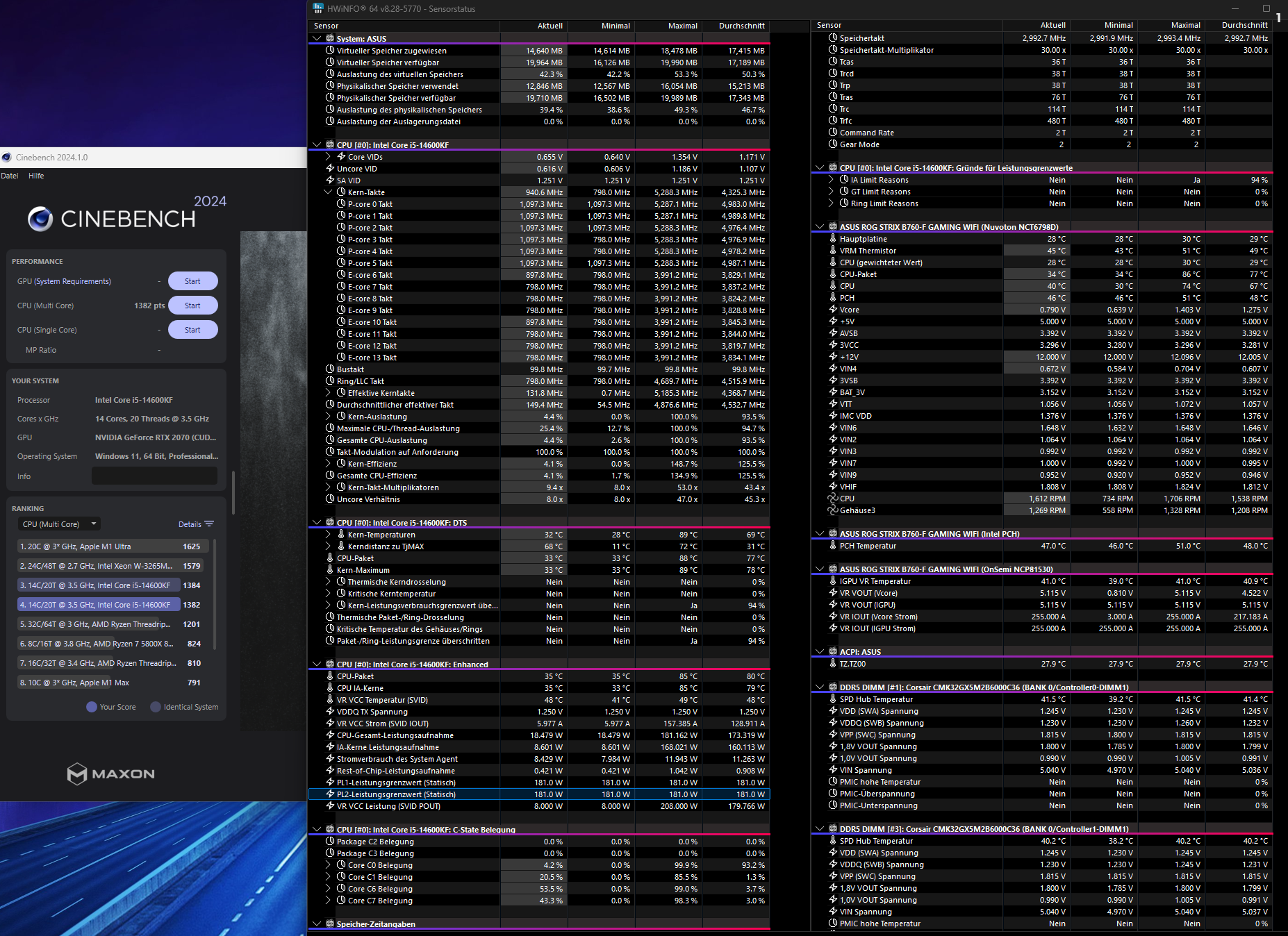1288x936 pixels.
Task: Click the clock icon beside Bustakt
Action: pos(331,369)
